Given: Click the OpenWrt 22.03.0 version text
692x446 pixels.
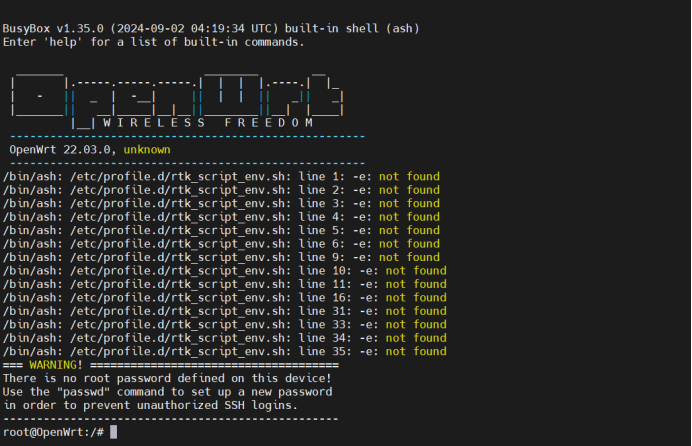Looking at the screenshot, I should pyautogui.click(x=62, y=150).
